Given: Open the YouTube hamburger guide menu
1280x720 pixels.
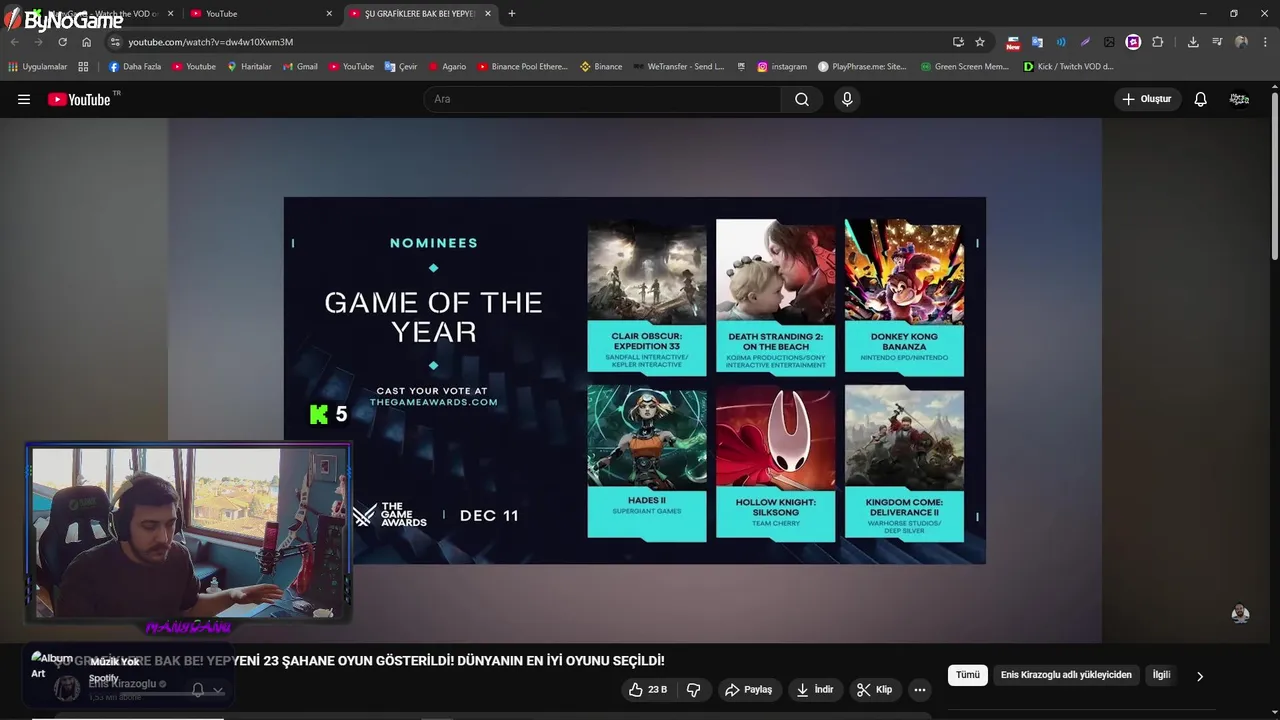Looking at the screenshot, I should pos(24,99).
